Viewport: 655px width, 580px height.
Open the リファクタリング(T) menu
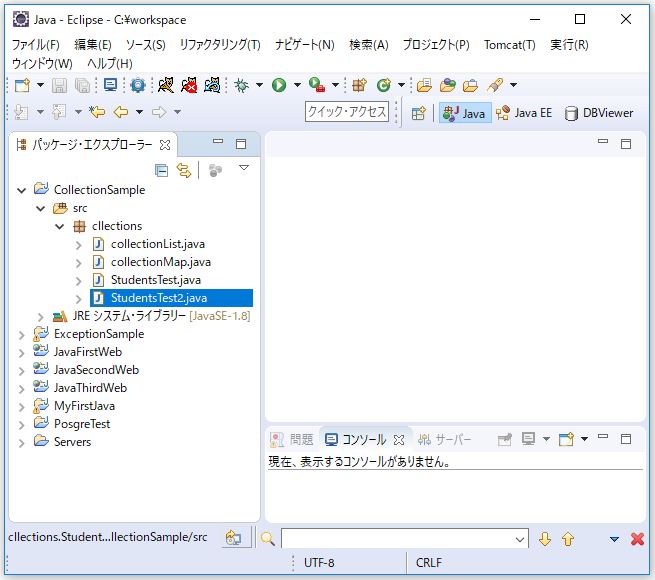click(220, 45)
